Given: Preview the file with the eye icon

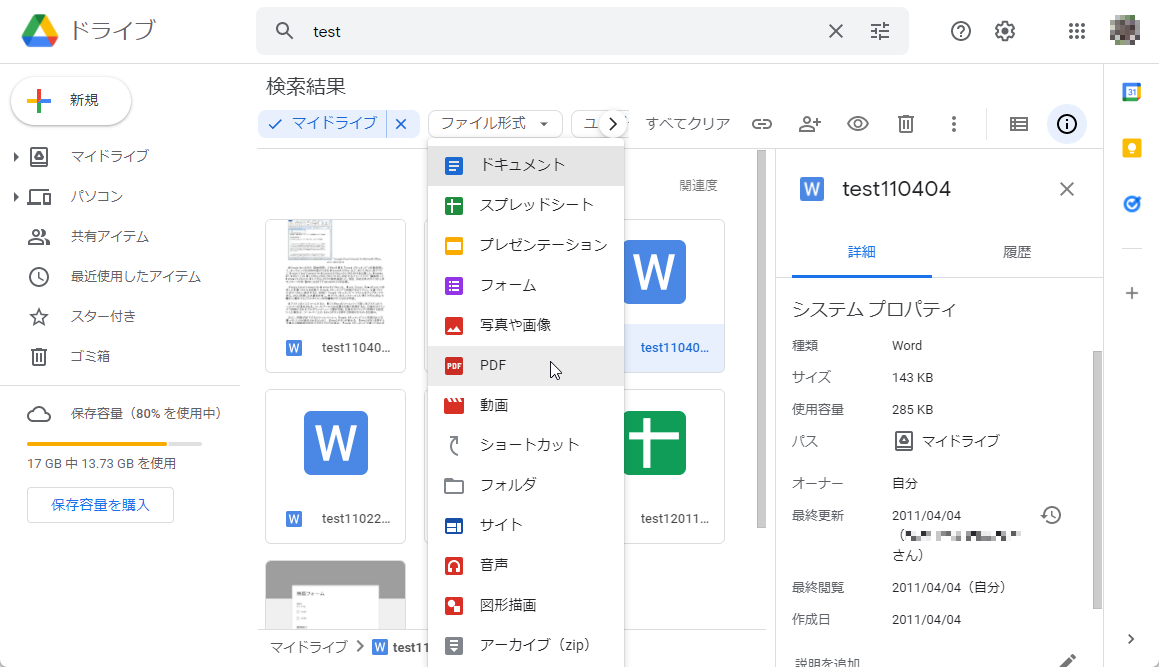Looking at the screenshot, I should (857, 124).
